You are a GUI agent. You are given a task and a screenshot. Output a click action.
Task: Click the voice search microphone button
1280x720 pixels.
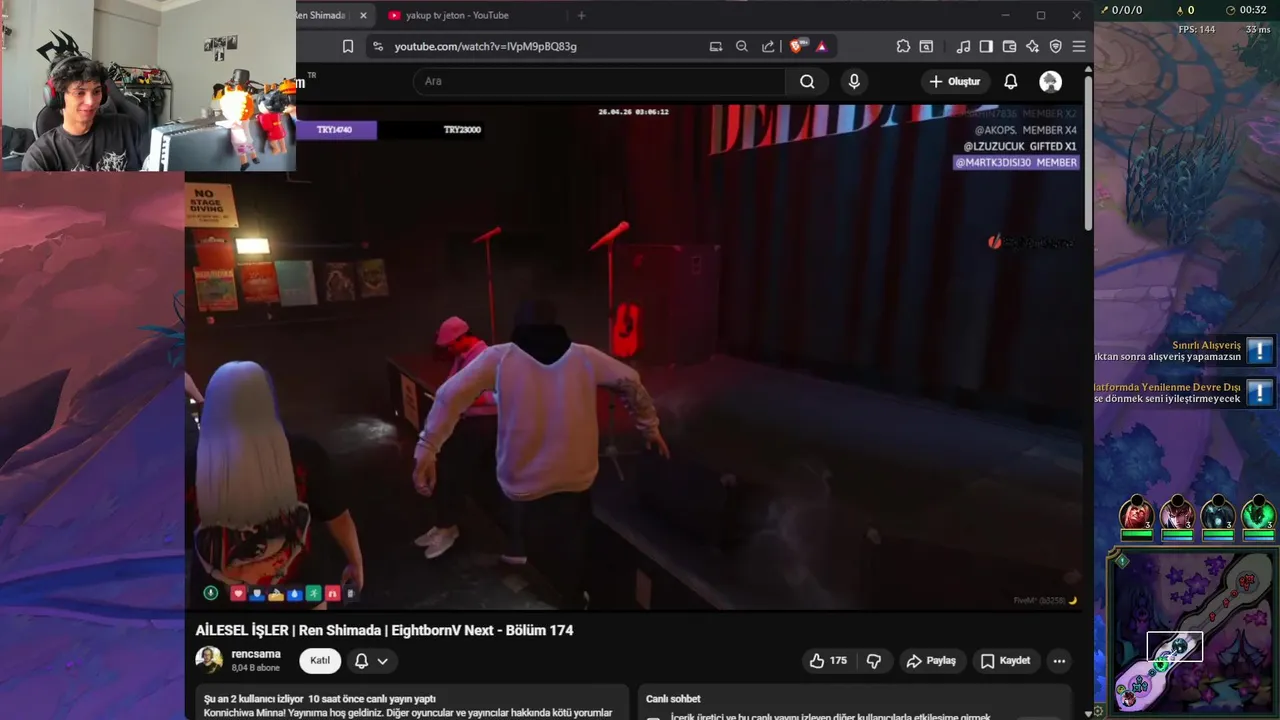click(854, 81)
